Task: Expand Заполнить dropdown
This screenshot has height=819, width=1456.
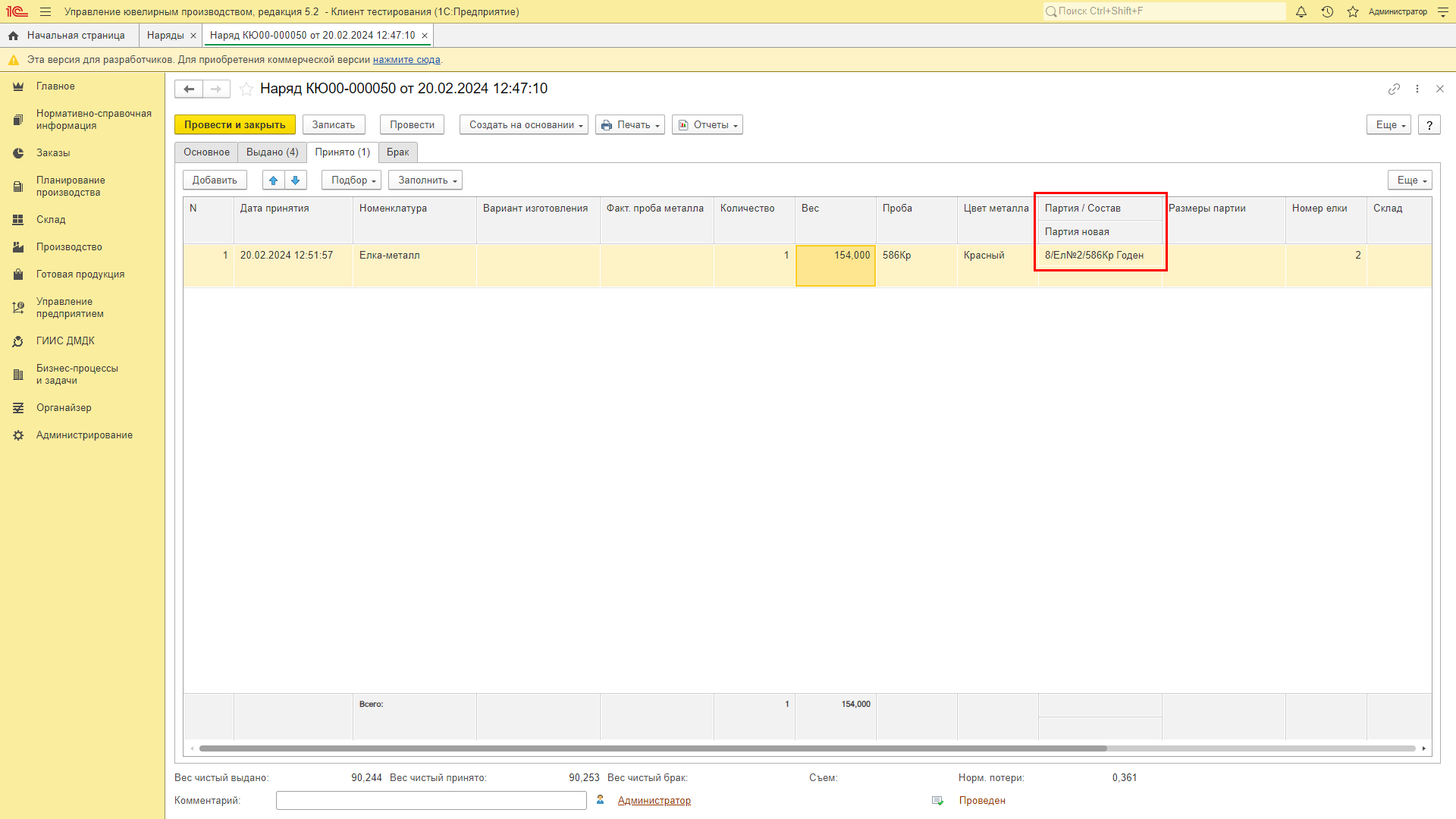Action: click(x=425, y=180)
